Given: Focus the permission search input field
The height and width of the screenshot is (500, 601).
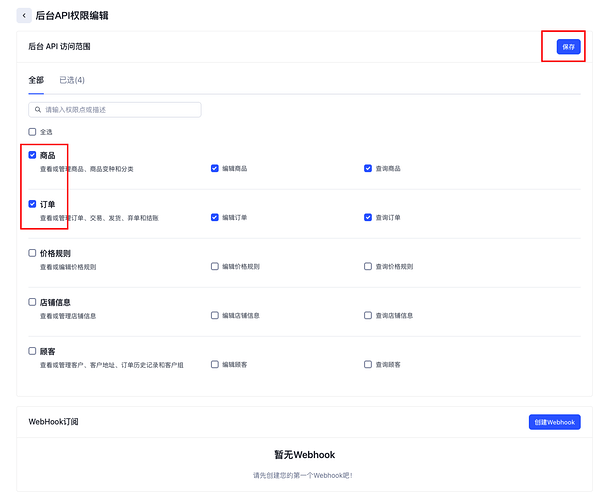Looking at the screenshot, I should (x=115, y=110).
